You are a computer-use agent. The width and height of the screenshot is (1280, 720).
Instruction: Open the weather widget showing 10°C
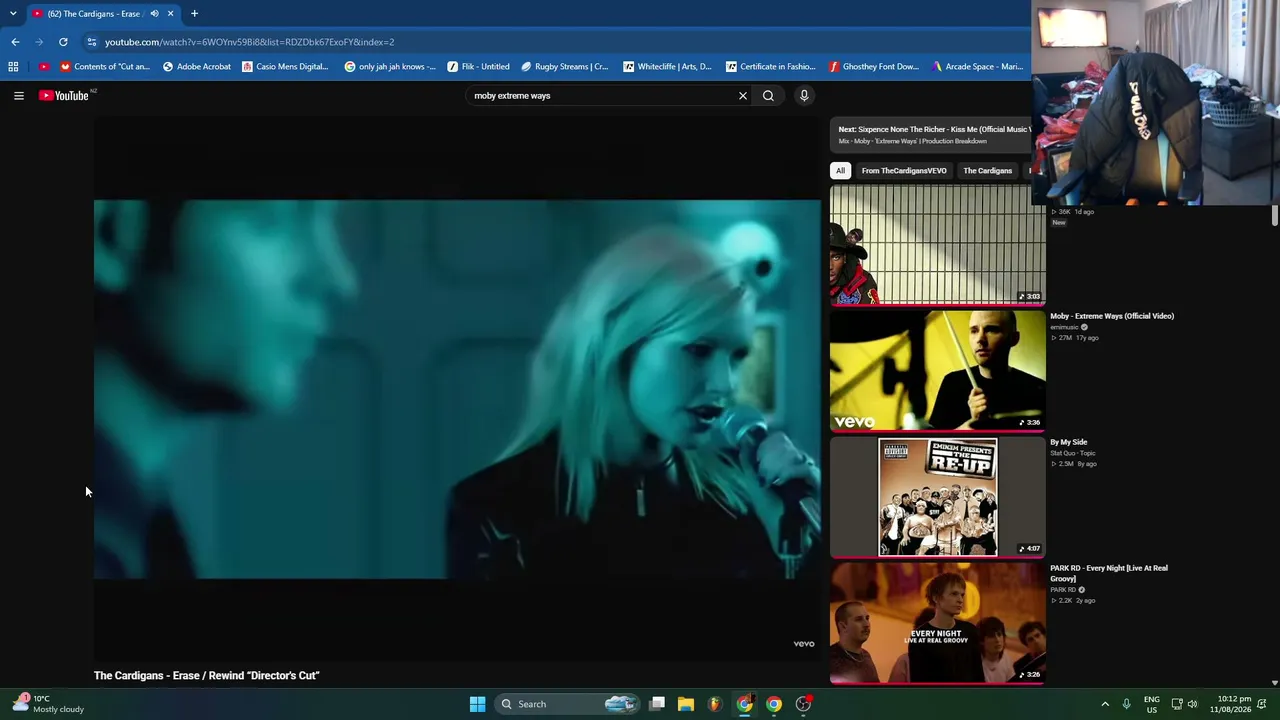(x=48, y=704)
